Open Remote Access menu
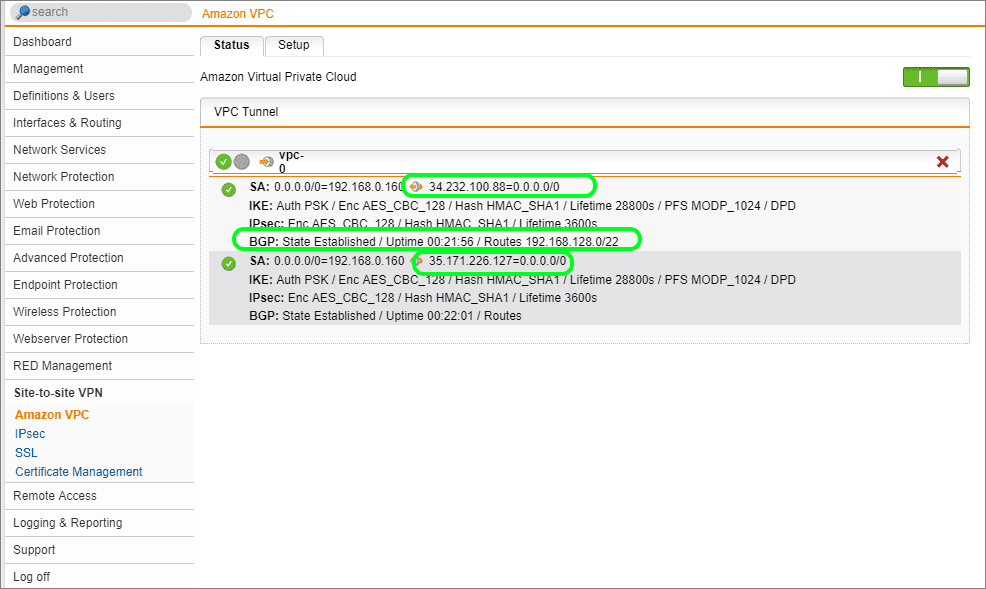Image resolution: width=986 pixels, height=589 pixels. [x=99, y=497]
